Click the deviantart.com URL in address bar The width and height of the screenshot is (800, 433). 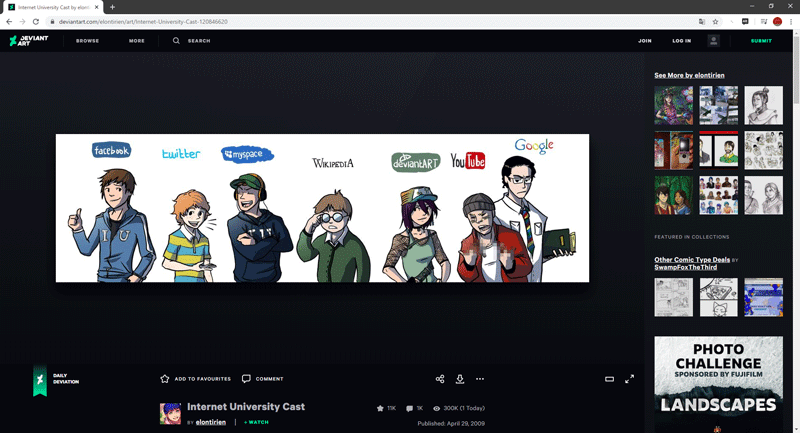coord(143,21)
